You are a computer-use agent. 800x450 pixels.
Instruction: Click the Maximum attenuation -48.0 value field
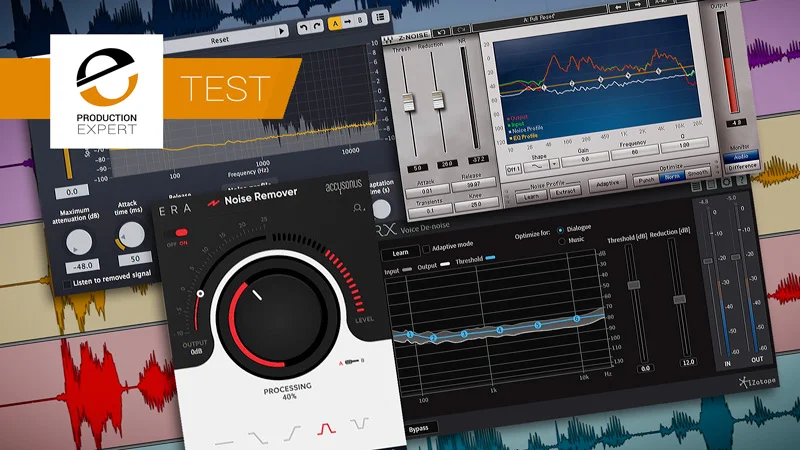(82, 266)
